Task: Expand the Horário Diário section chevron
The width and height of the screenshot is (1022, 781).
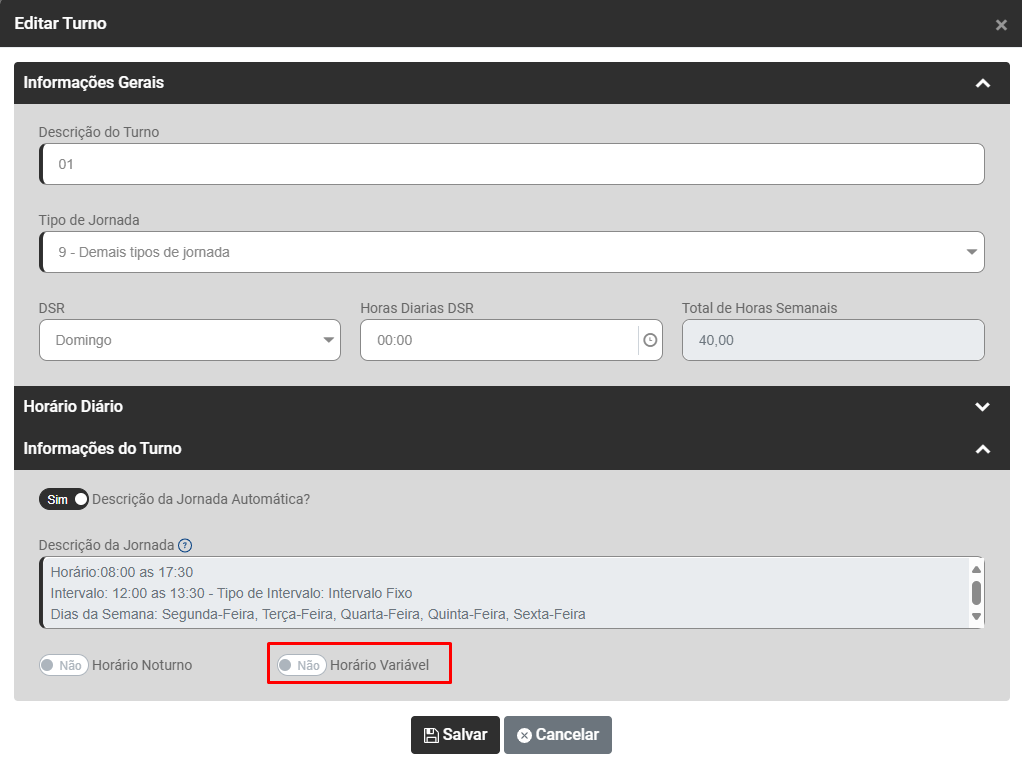Action: click(x=983, y=407)
